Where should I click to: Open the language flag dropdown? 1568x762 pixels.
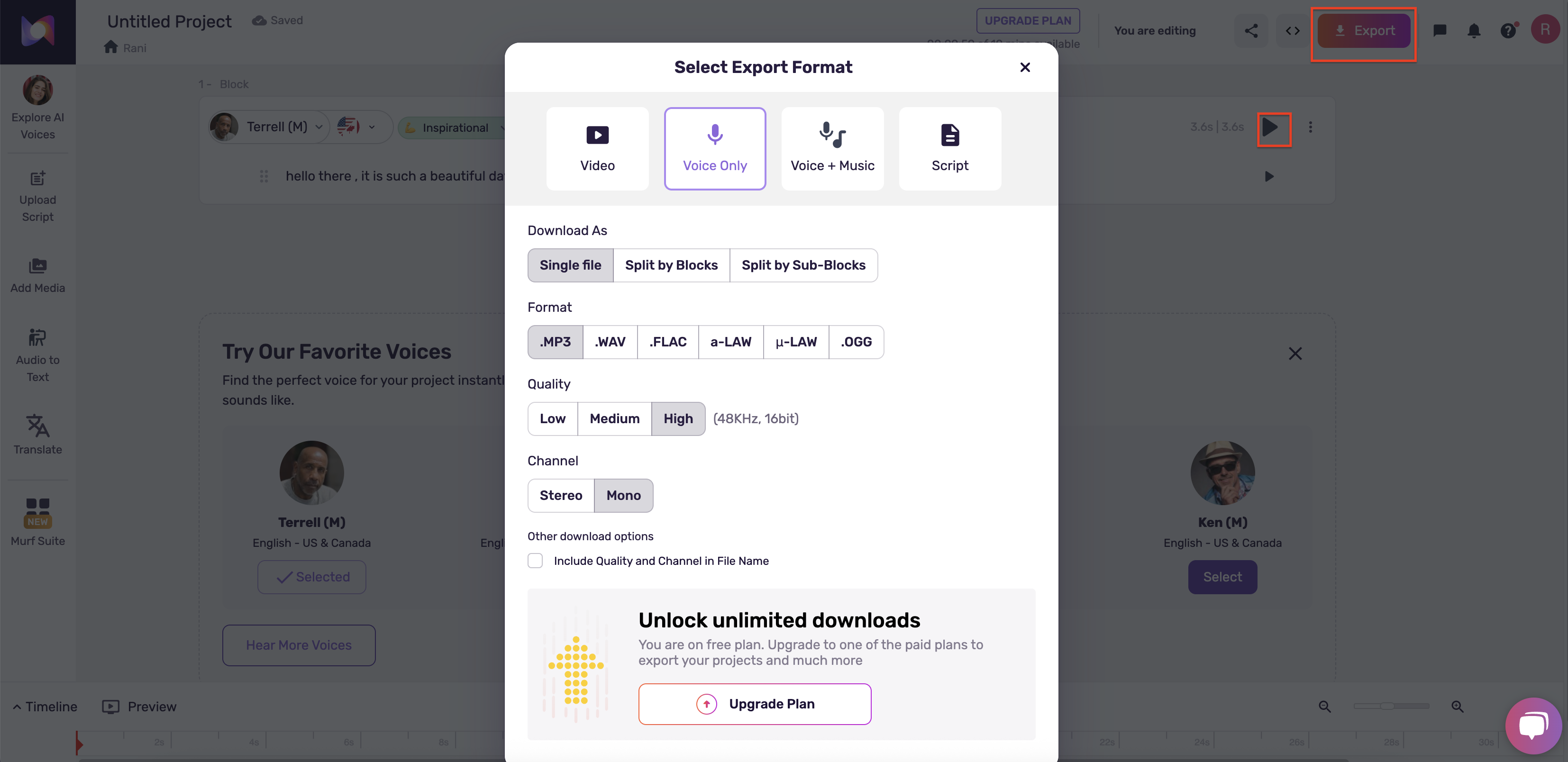(x=357, y=127)
